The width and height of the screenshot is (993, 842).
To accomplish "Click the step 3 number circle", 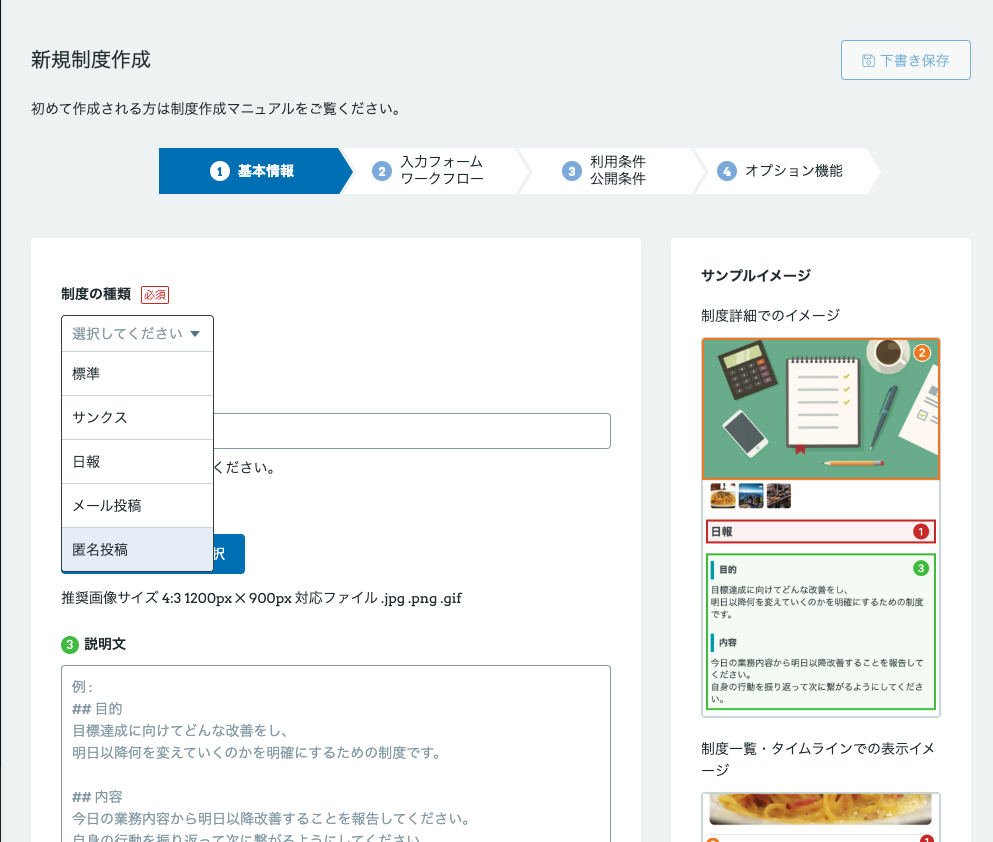I will (x=572, y=171).
